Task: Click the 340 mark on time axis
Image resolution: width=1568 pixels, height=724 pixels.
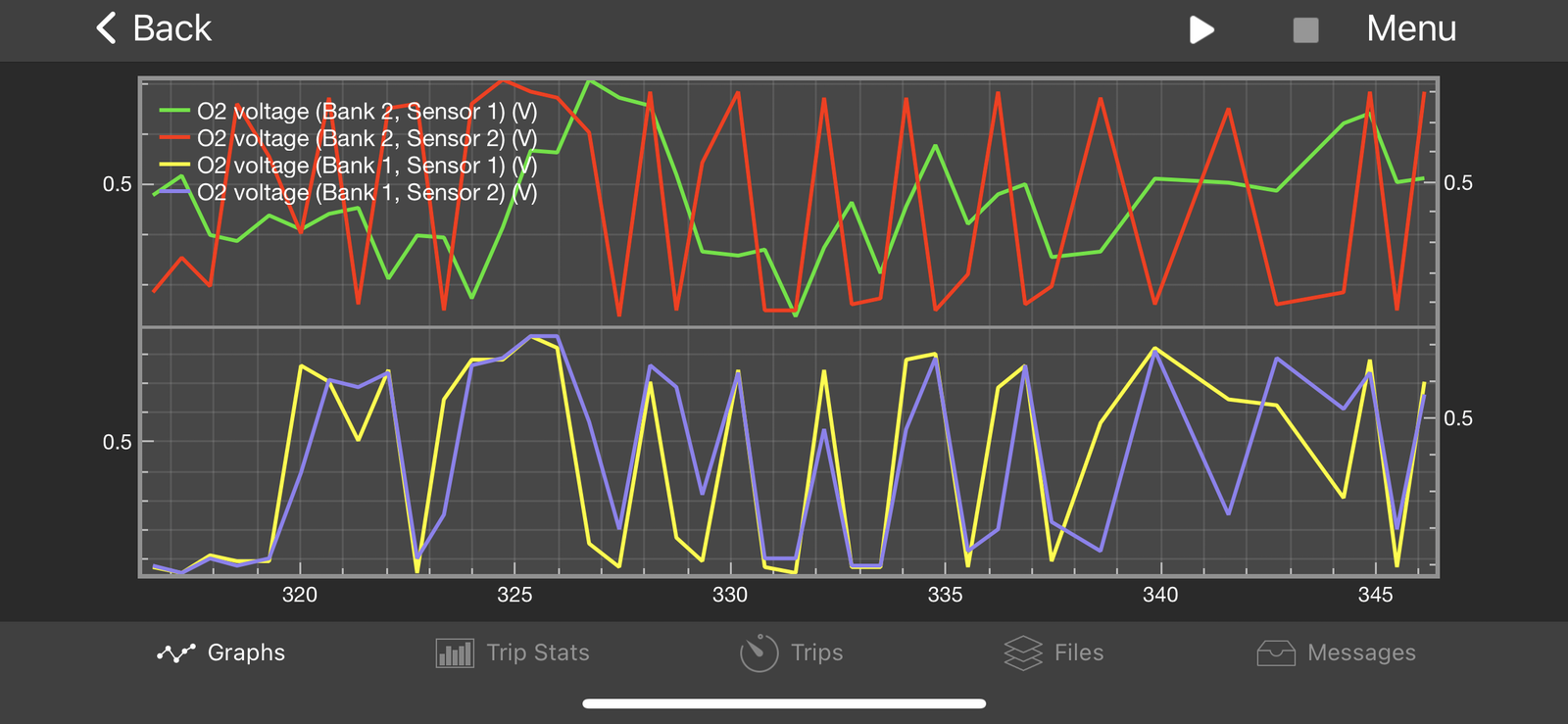Action: click(1160, 595)
